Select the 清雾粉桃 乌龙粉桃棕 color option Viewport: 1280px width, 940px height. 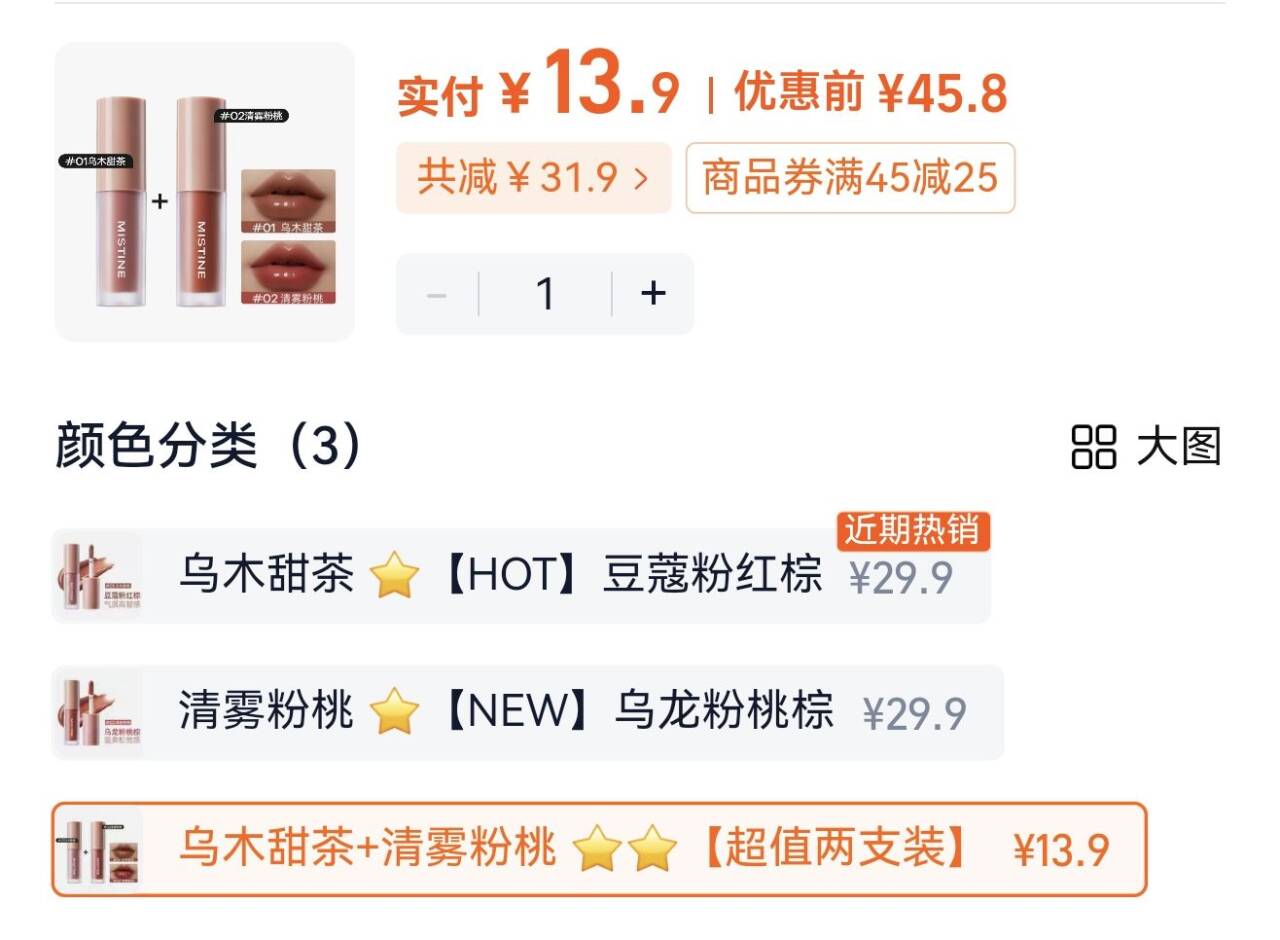[x=527, y=712]
